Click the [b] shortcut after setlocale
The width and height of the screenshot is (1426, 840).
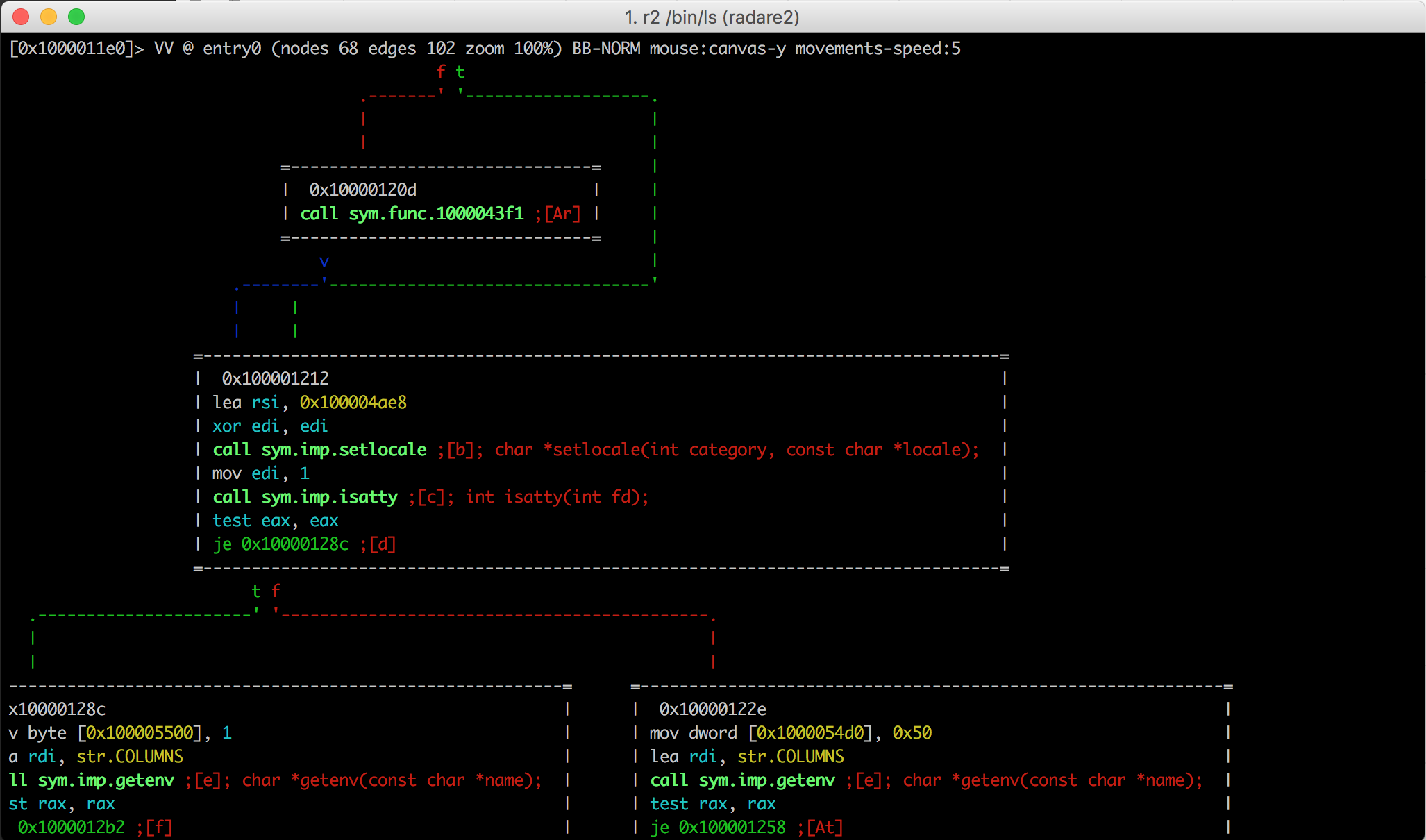460,449
